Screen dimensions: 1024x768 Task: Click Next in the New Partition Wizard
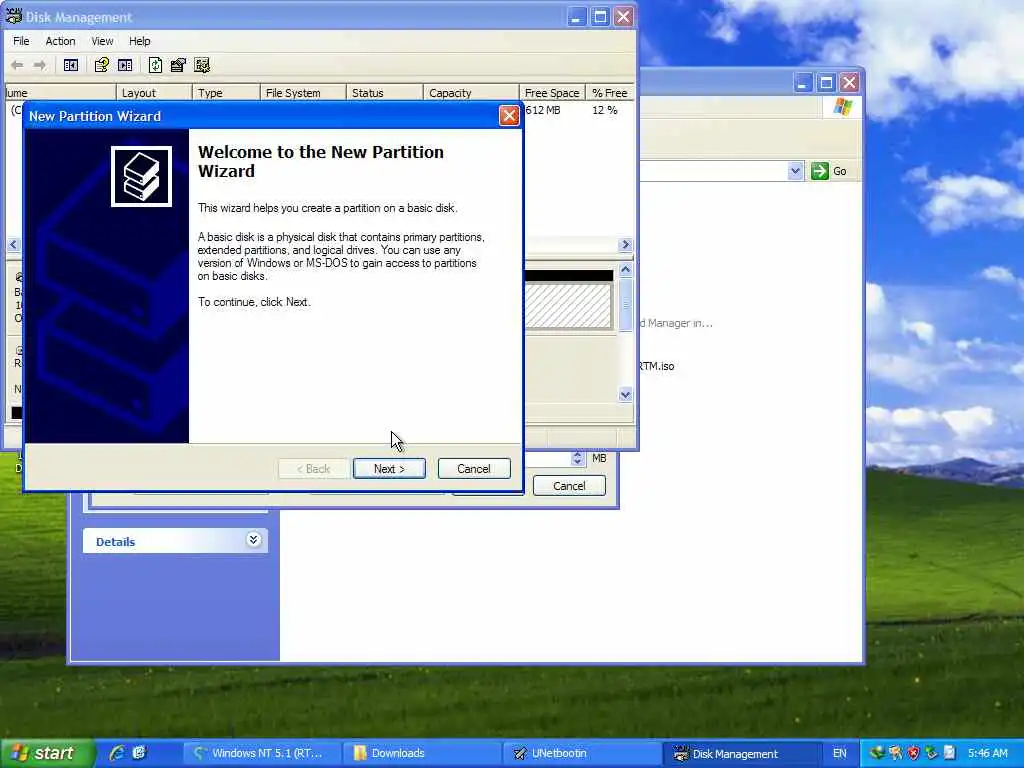click(389, 469)
